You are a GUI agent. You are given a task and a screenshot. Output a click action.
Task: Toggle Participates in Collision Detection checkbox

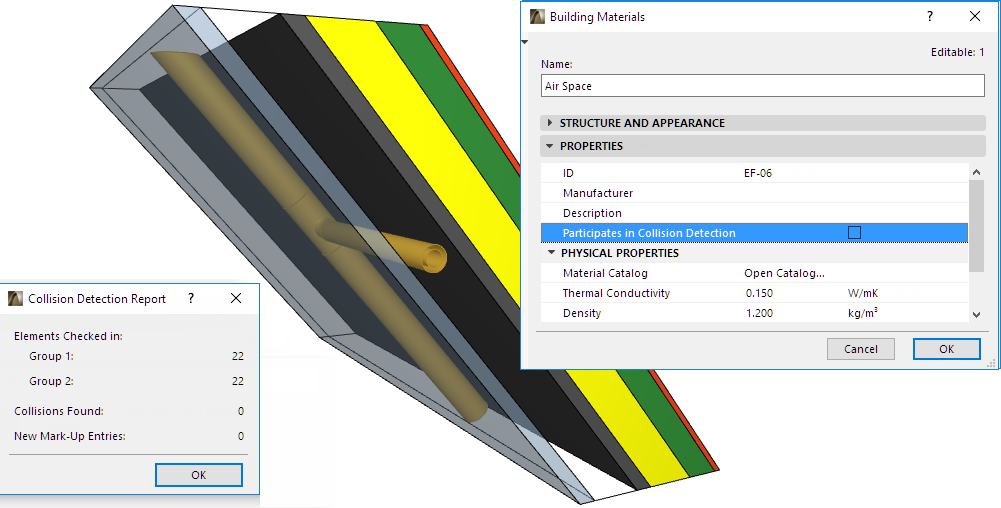[x=854, y=233]
